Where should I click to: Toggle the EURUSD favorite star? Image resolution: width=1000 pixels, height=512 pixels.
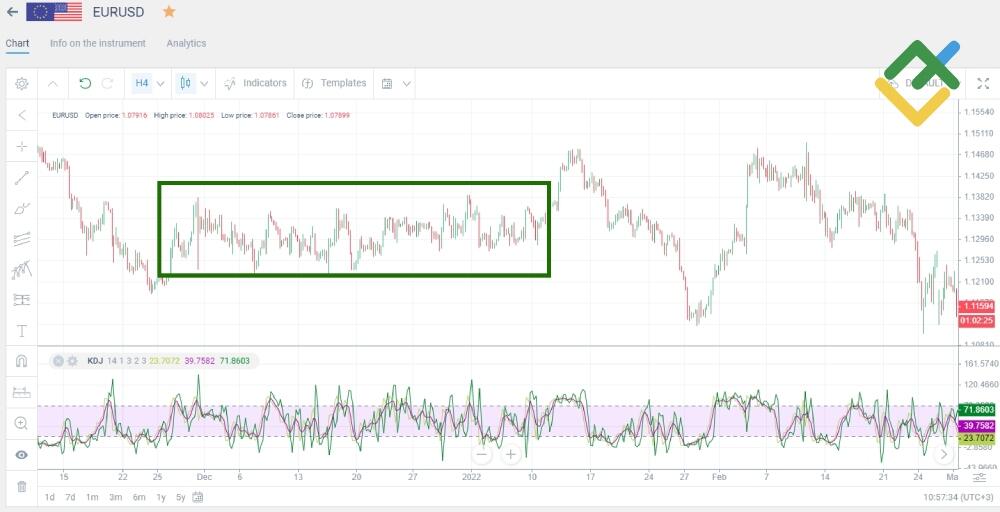169,11
